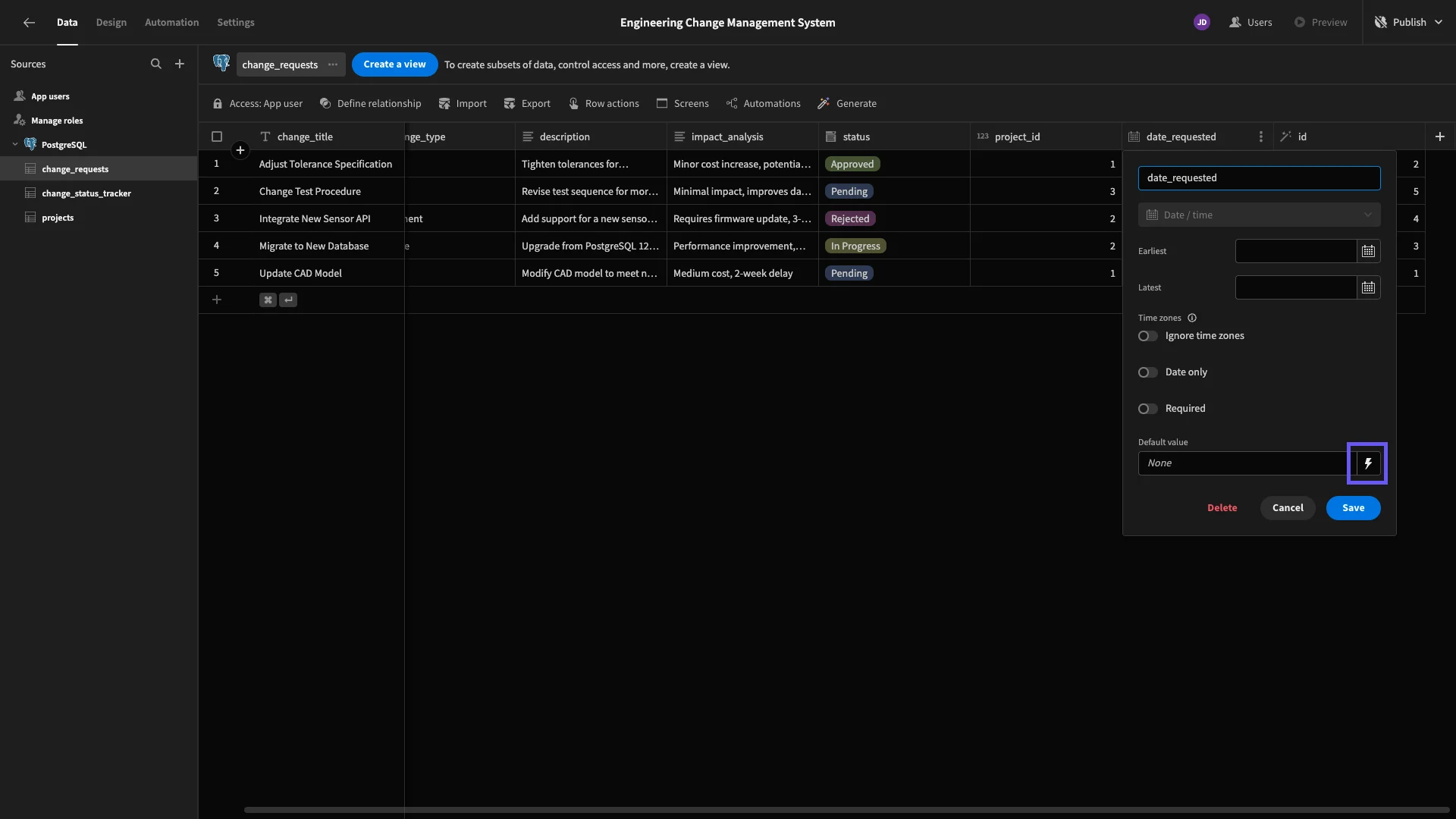This screenshot has width=1456, height=819.
Task: Enable the Required switch
Action: [1147, 409]
